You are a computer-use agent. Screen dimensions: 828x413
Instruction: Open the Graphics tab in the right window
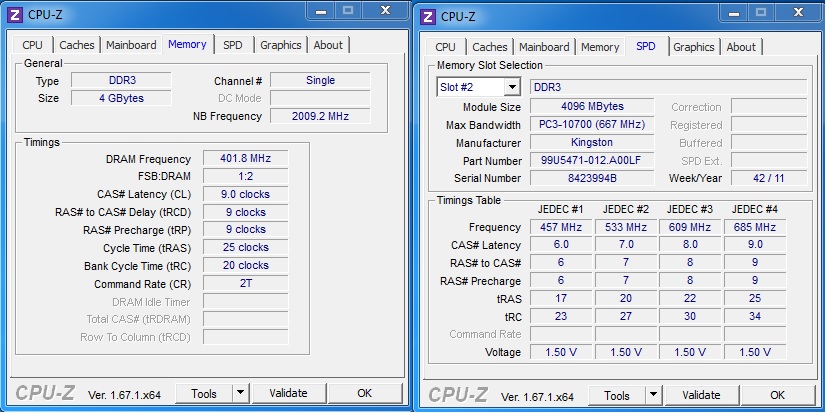pos(694,47)
